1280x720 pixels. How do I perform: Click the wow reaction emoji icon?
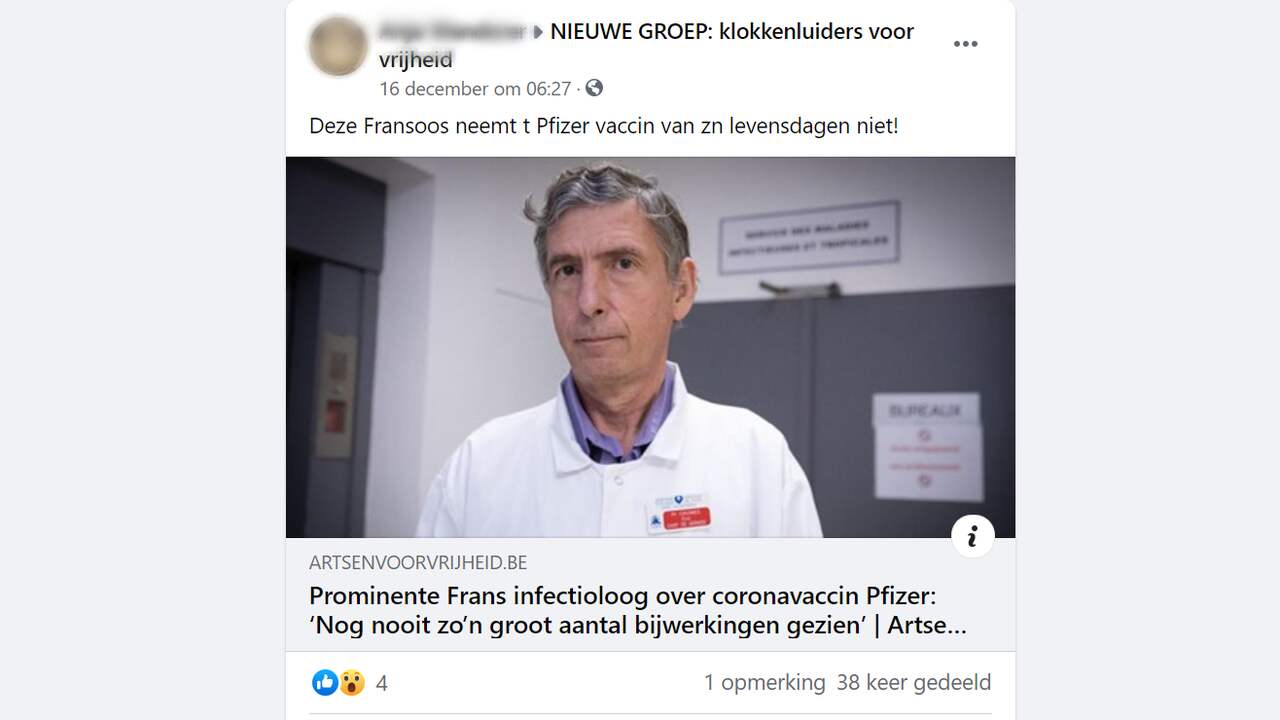[x=351, y=683]
